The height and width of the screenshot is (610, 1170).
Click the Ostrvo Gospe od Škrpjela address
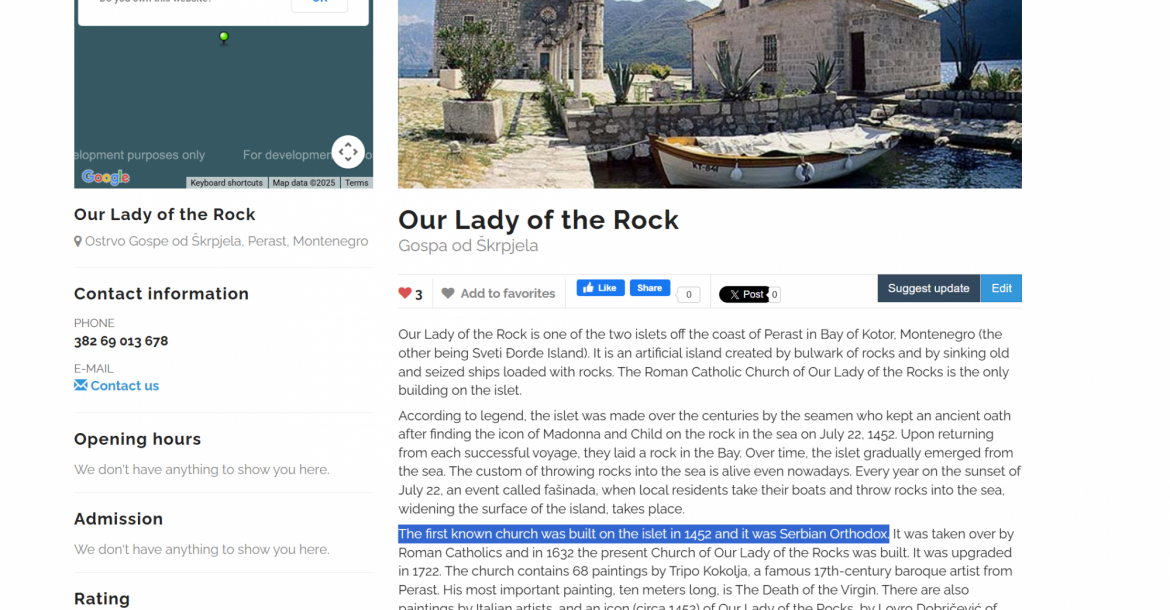click(226, 241)
